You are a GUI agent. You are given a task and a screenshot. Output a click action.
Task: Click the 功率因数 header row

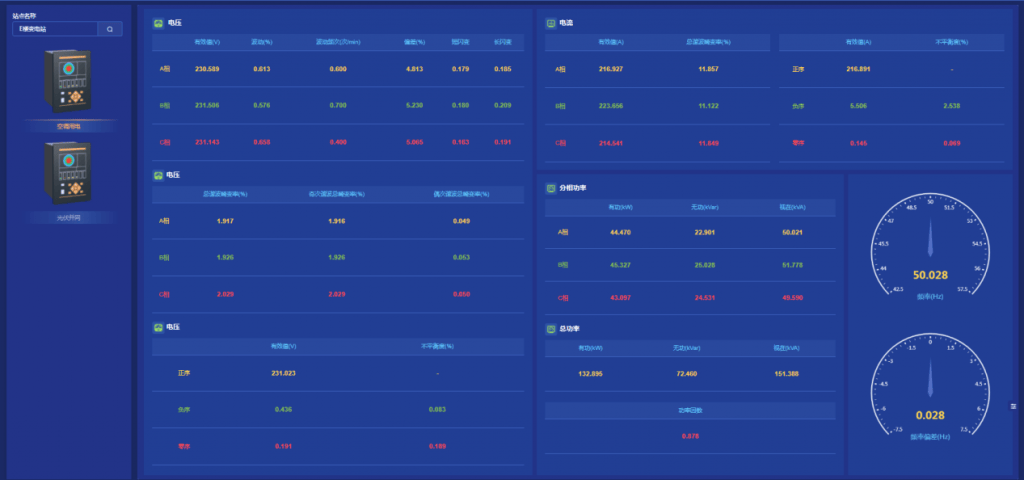coord(690,410)
